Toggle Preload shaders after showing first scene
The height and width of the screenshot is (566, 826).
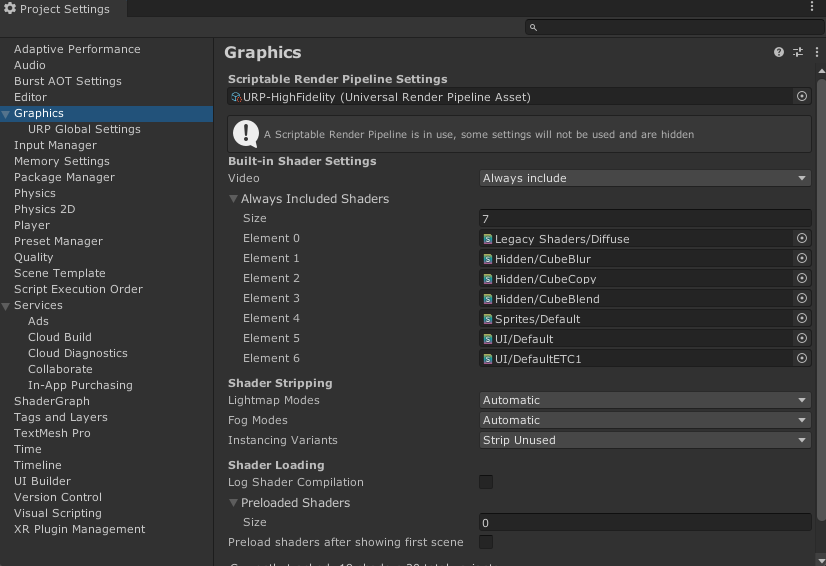point(486,542)
